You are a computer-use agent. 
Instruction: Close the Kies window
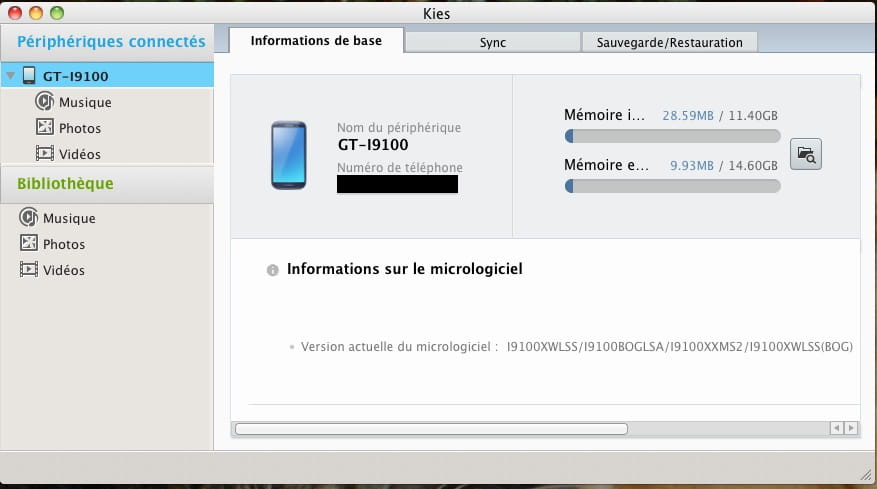15,13
